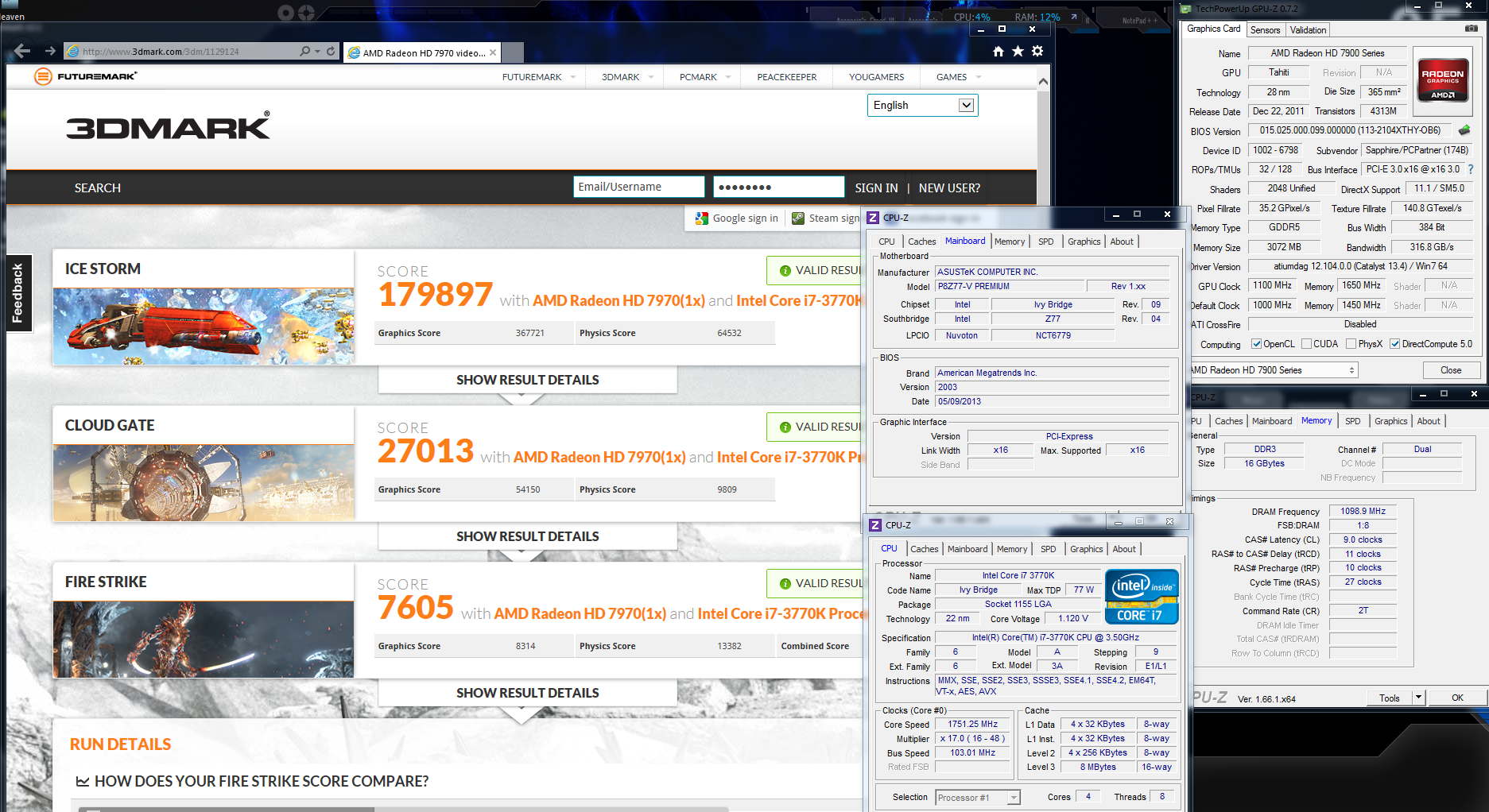The image size is (1489, 812).
Task: Expand the PCMARK menu dropdown
Action: coord(728,77)
